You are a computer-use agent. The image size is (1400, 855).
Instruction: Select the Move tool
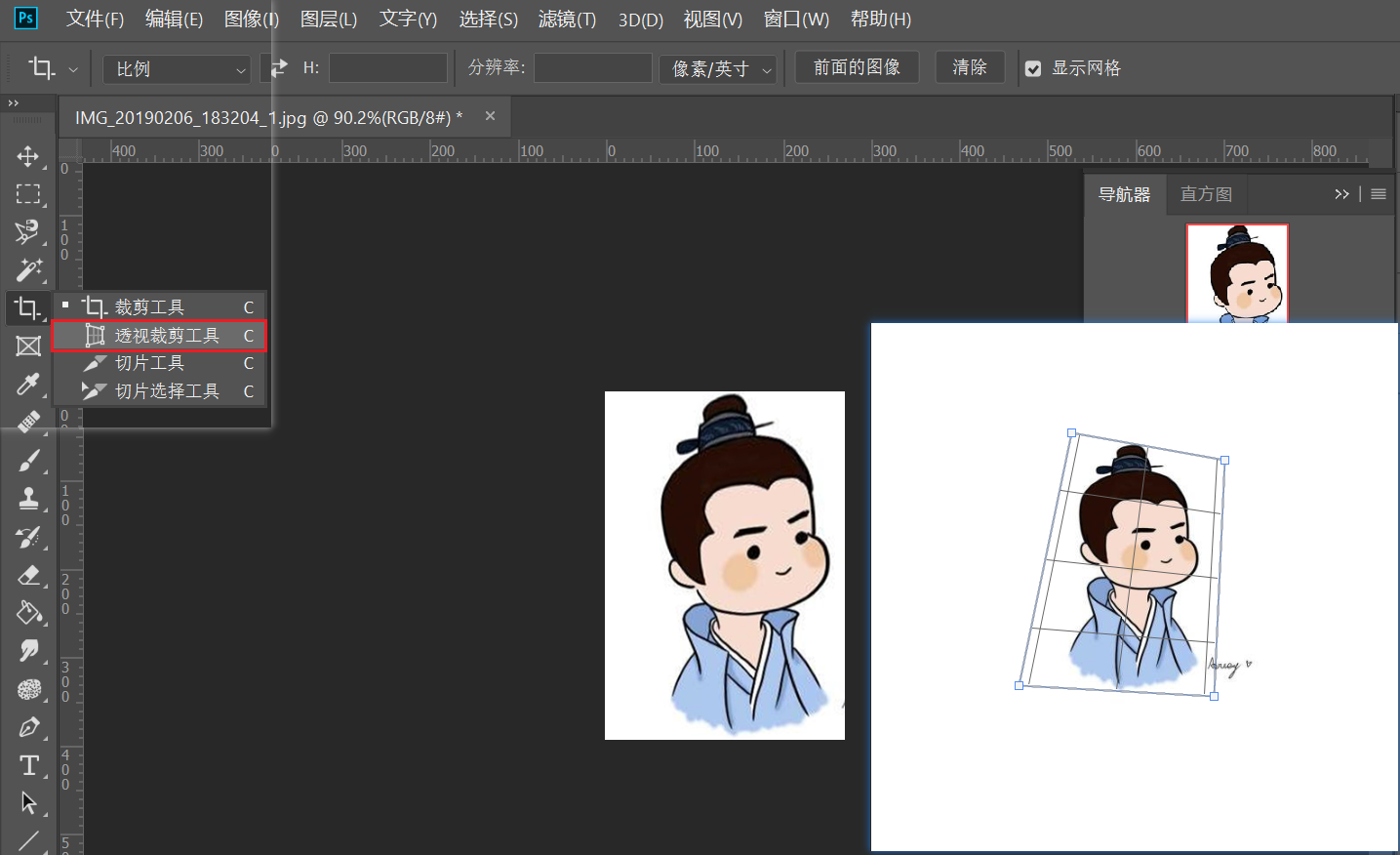(x=28, y=156)
